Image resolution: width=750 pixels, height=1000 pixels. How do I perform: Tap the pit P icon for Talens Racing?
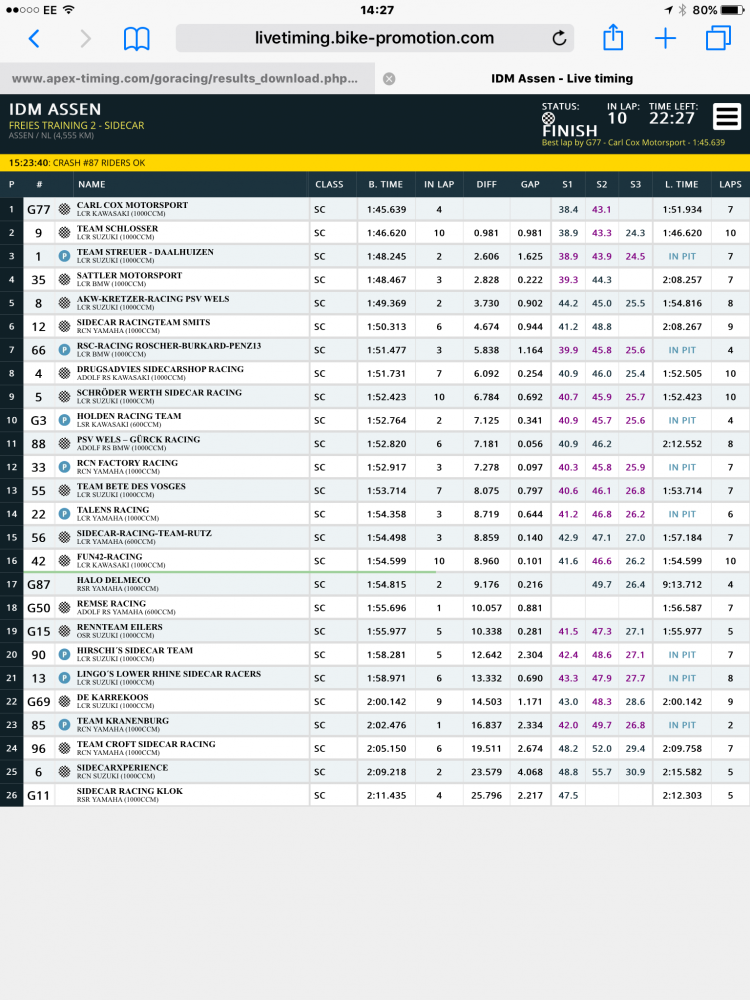coord(64,514)
